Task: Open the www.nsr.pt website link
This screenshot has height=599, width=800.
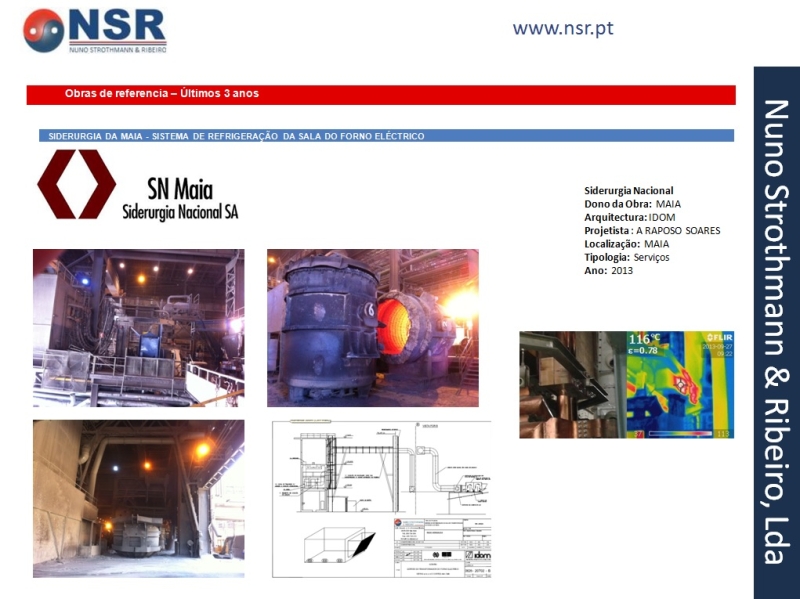Action: (x=562, y=28)
